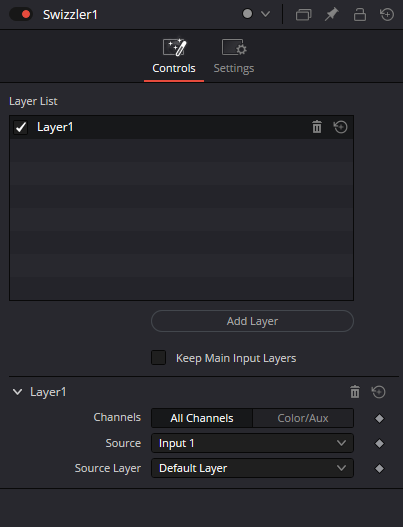Reset Swizzler1 node with header reset icon
403x527 pixels.
pyautogui.click(x=387, y=14)
